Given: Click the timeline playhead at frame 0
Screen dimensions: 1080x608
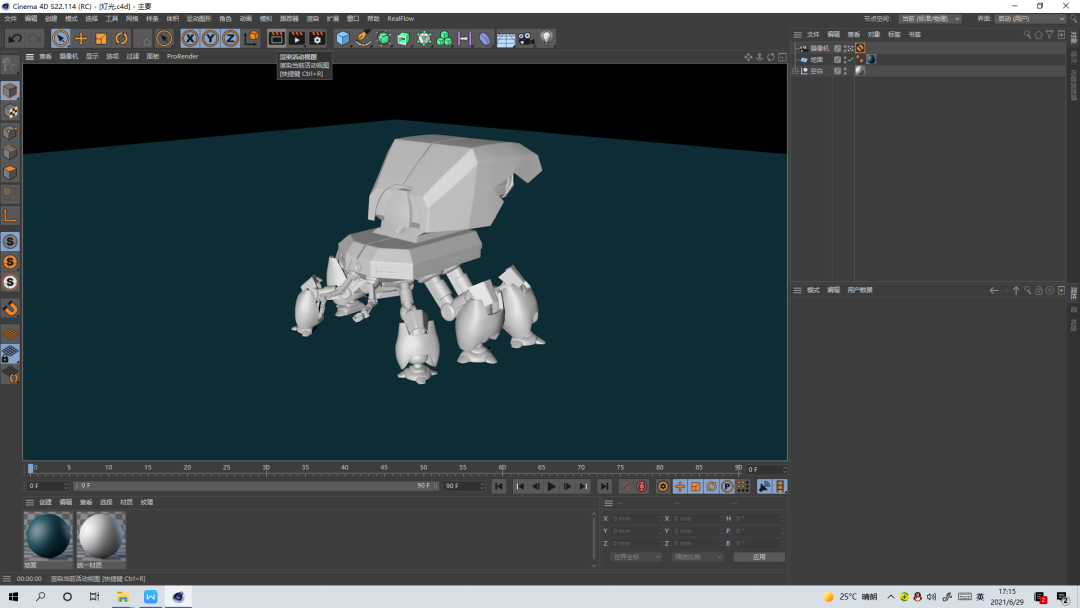Looking at the screenshot, I should [30, 468].
